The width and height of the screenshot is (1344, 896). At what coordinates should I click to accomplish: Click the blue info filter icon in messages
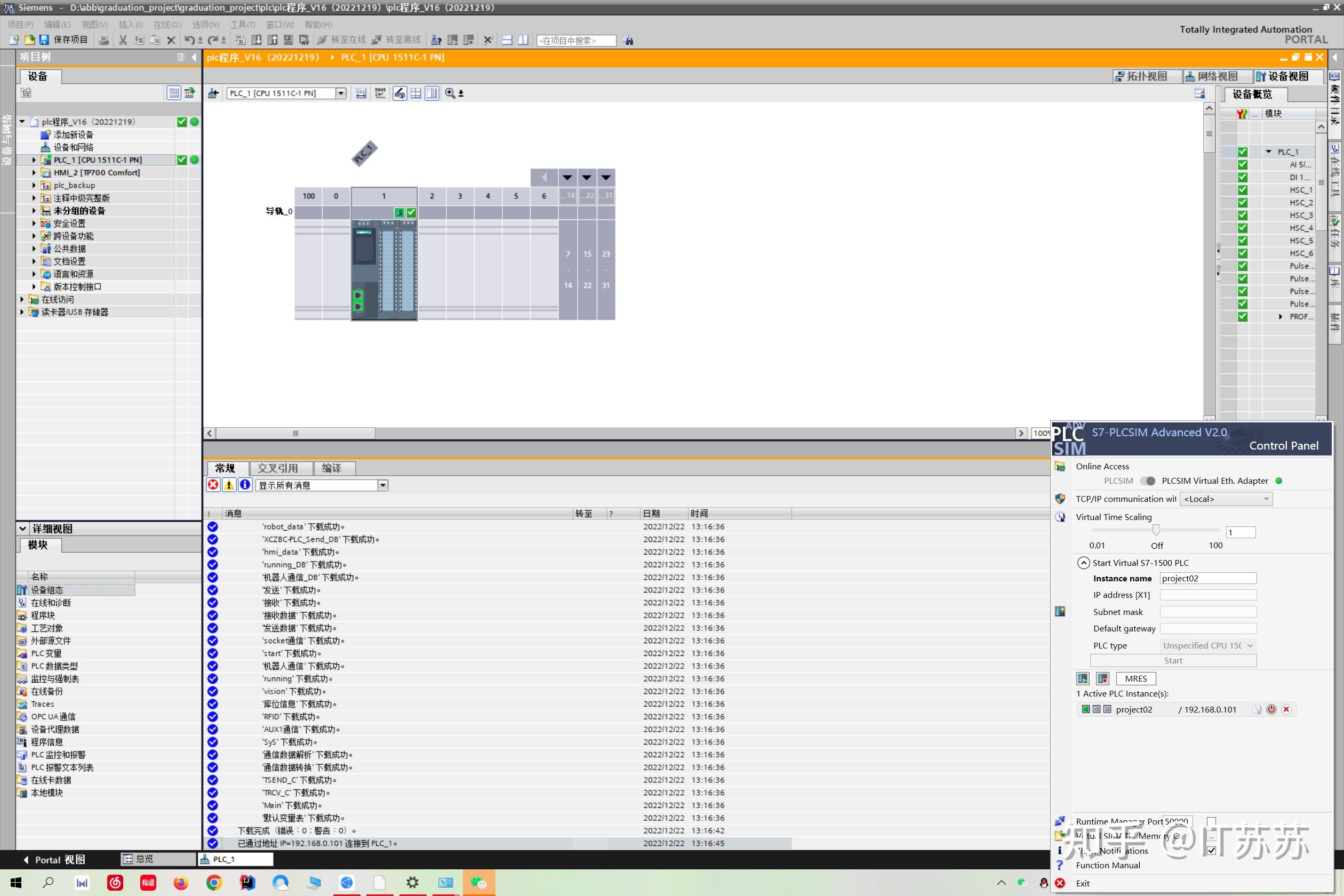245,485
